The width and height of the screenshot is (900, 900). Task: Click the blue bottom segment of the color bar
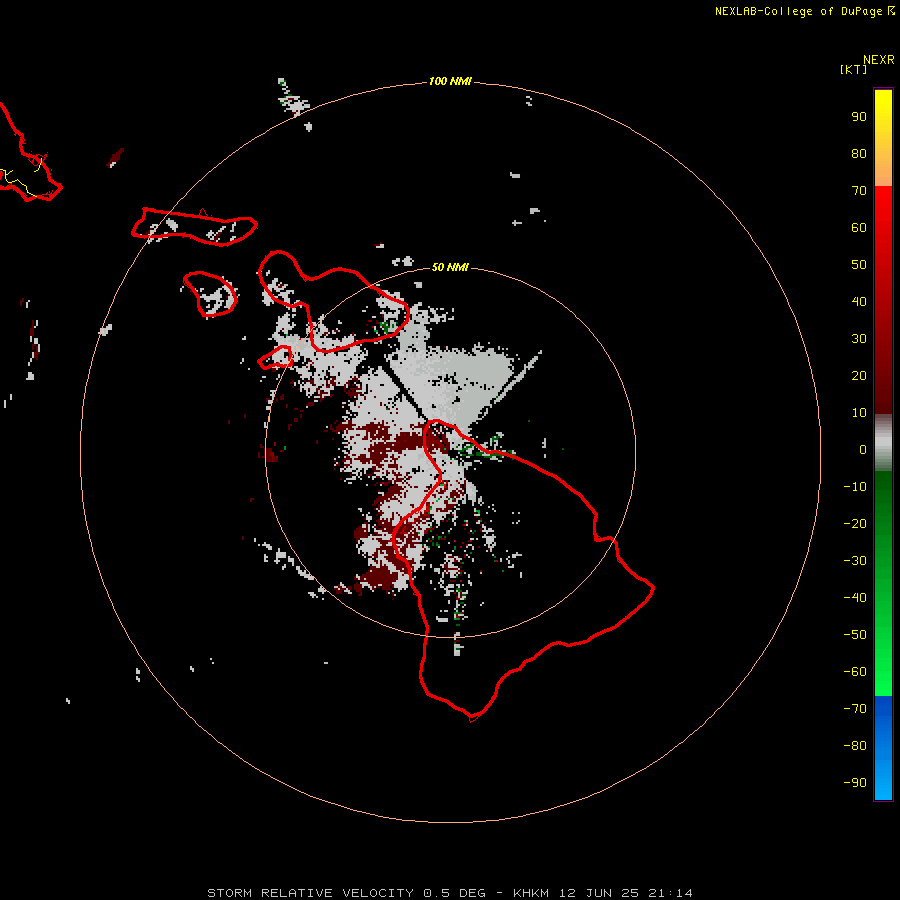pos(883,748)
